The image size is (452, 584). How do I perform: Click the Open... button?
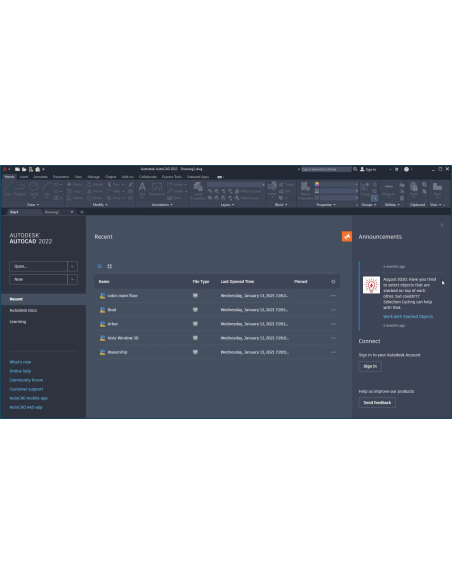tap(38, 266)
